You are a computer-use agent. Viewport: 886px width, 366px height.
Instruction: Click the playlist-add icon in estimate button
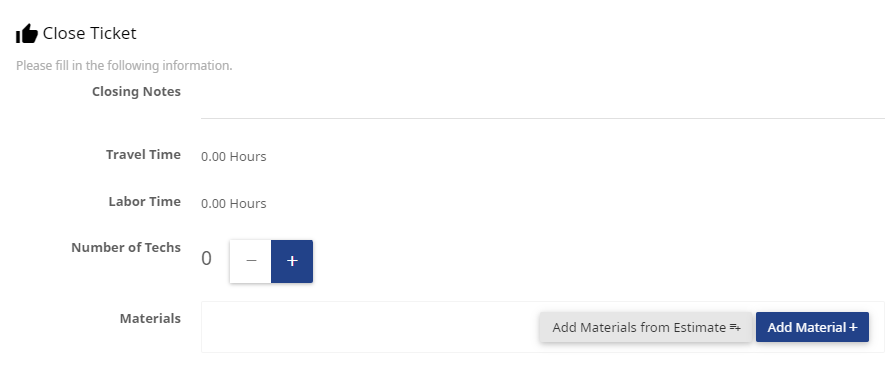pos(735,327)
